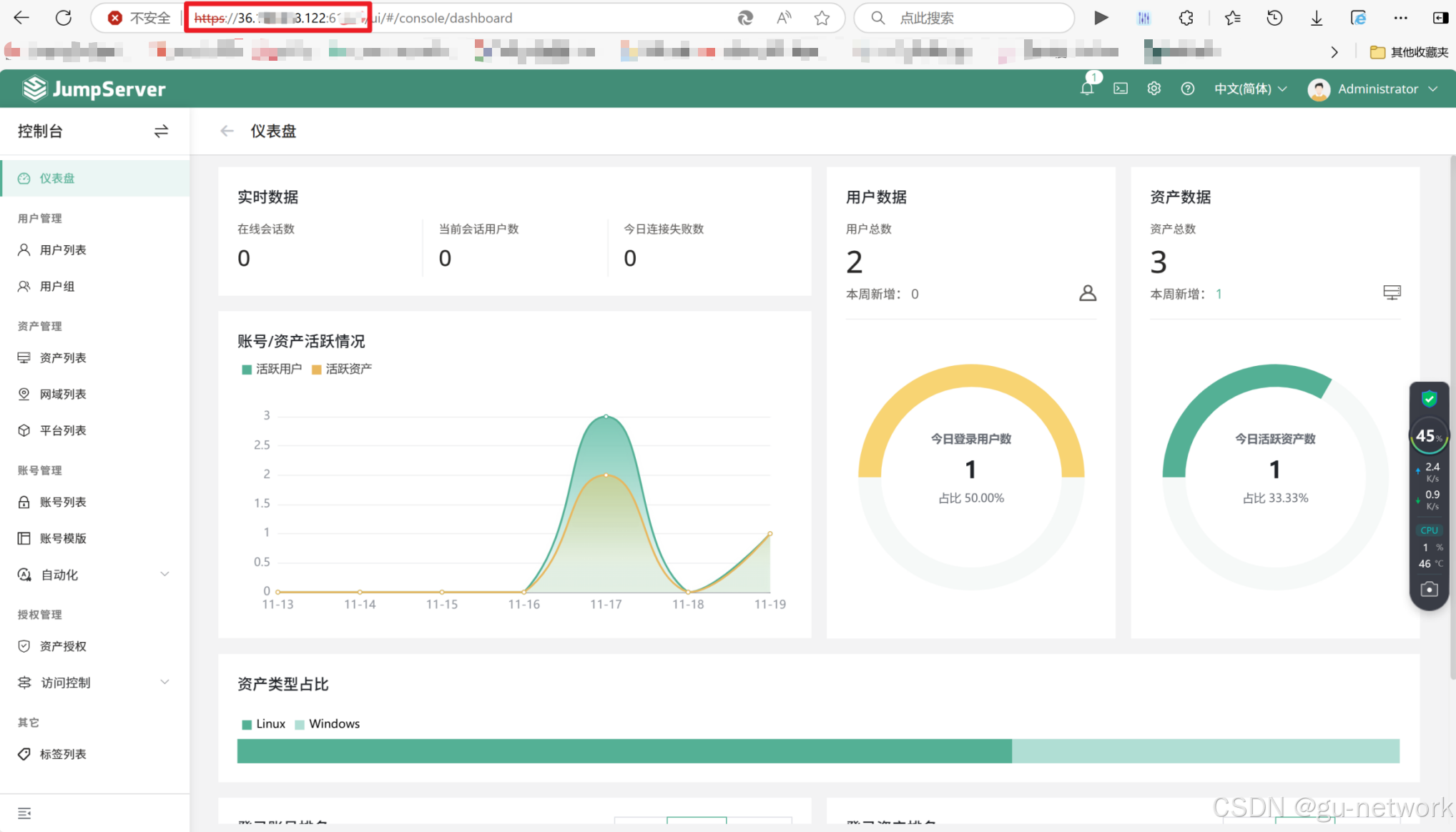Click the browser refresh button
Image resolution: width=1456 pixels, height=832 pixels.
(x=64, y=18)
